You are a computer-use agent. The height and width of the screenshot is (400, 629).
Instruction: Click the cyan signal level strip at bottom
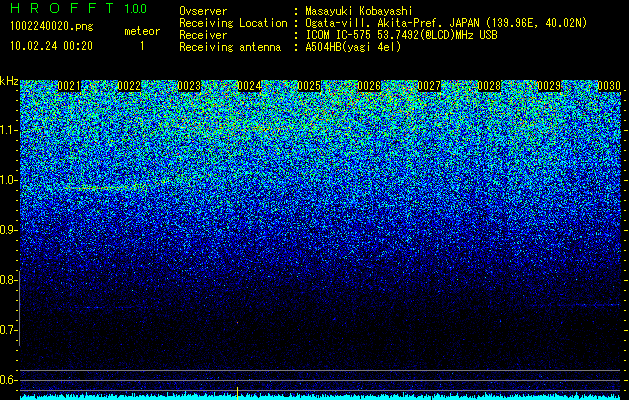pyautogui.click(x=320, y=397)
